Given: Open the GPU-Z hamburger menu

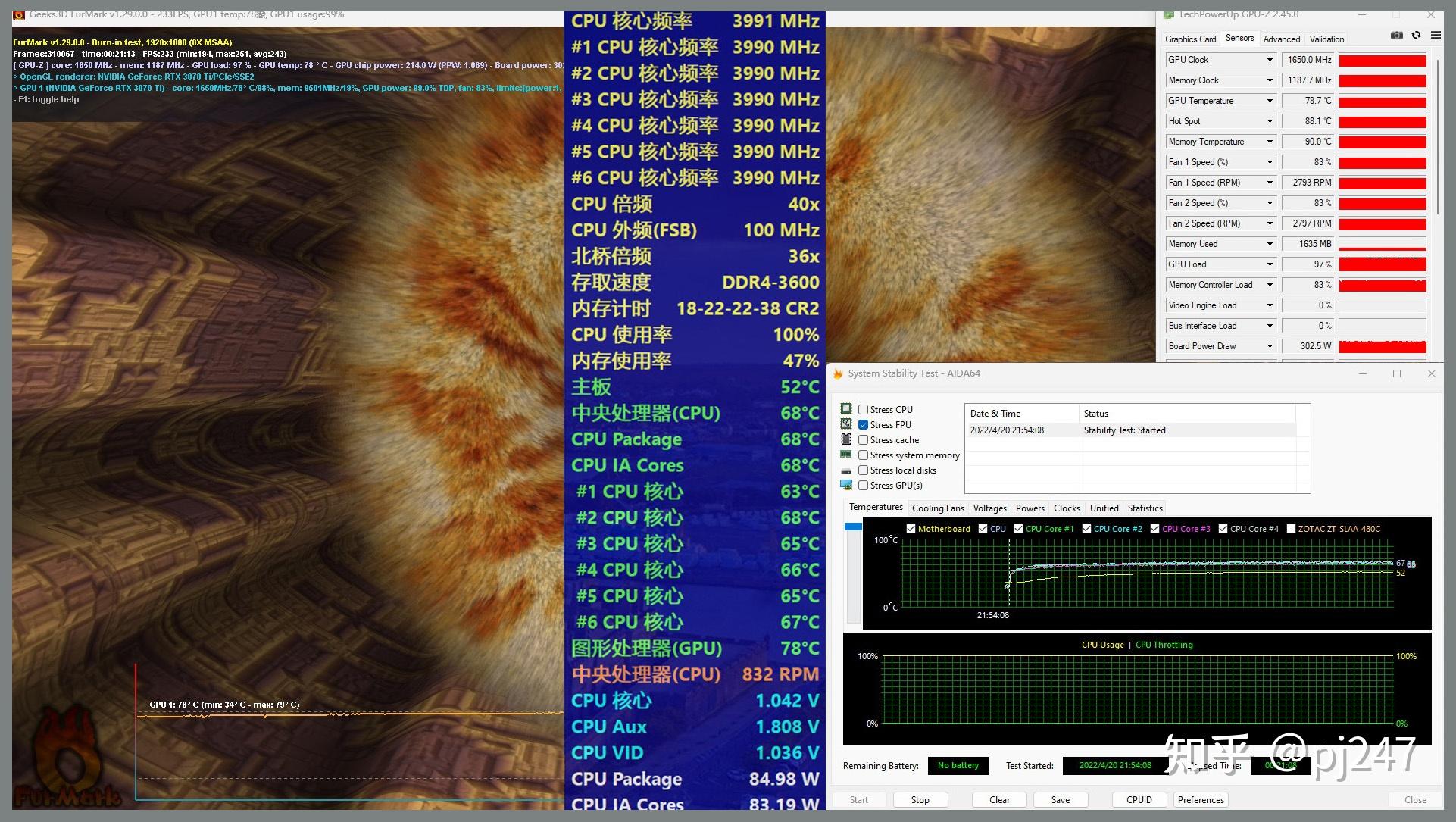Looking at the screenshot, I should click(x=1436, y=36).
